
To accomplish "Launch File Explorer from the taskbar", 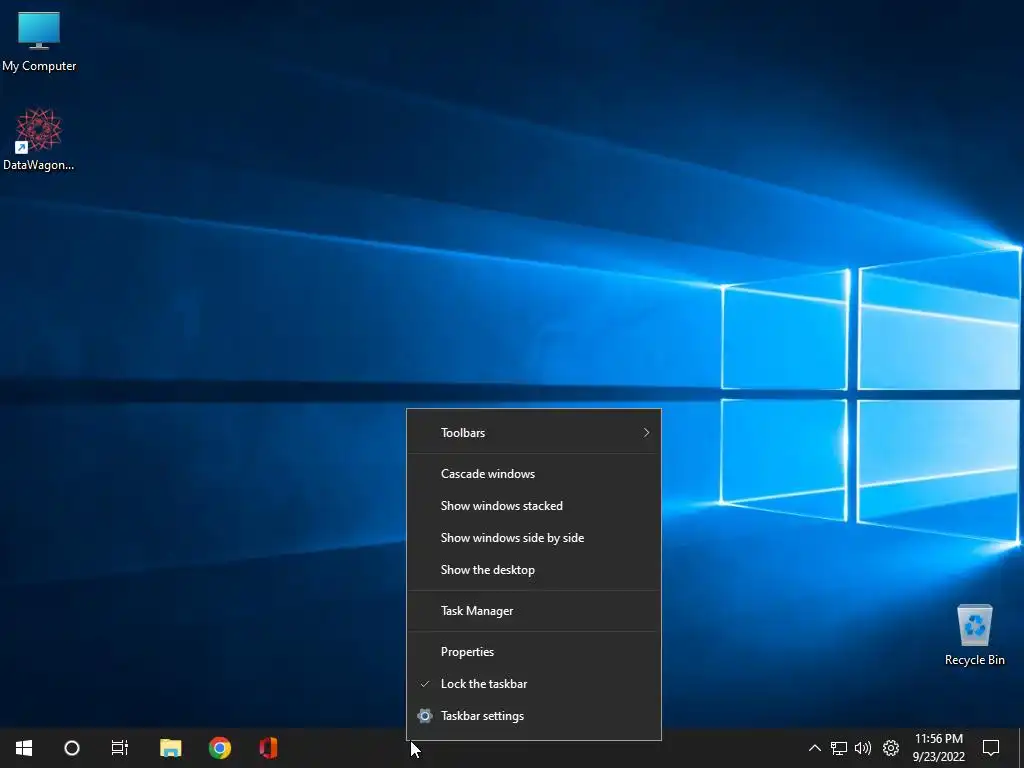I will point(170,748).
